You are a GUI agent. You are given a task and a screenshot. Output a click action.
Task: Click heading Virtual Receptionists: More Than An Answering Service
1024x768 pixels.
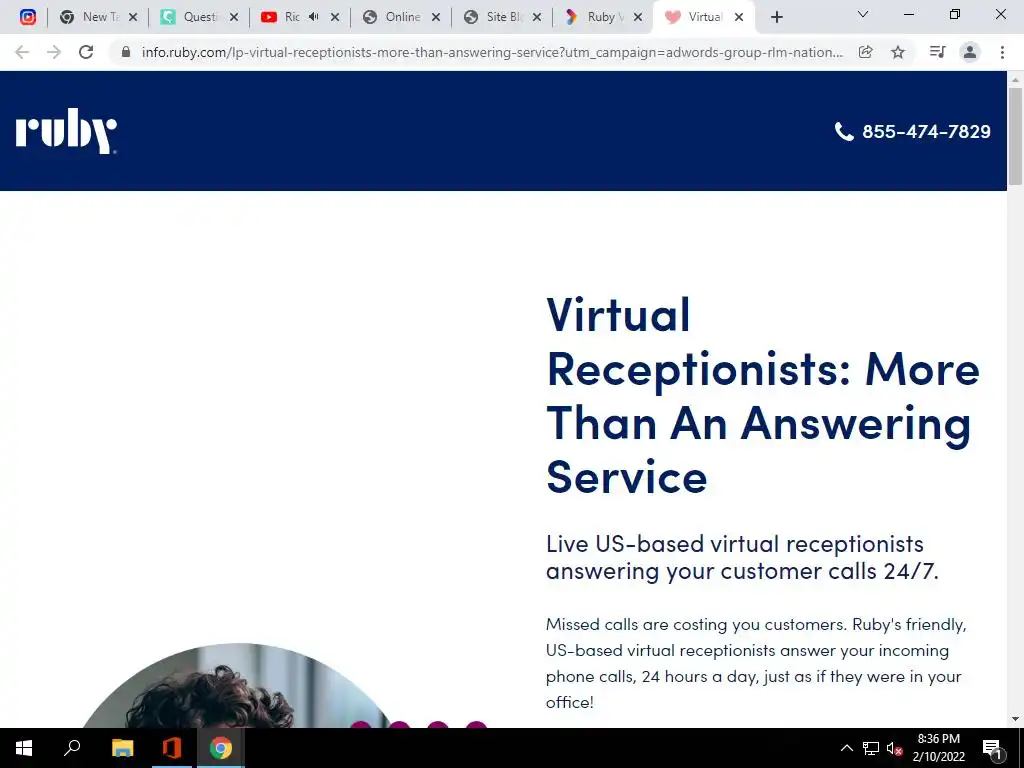763,396
